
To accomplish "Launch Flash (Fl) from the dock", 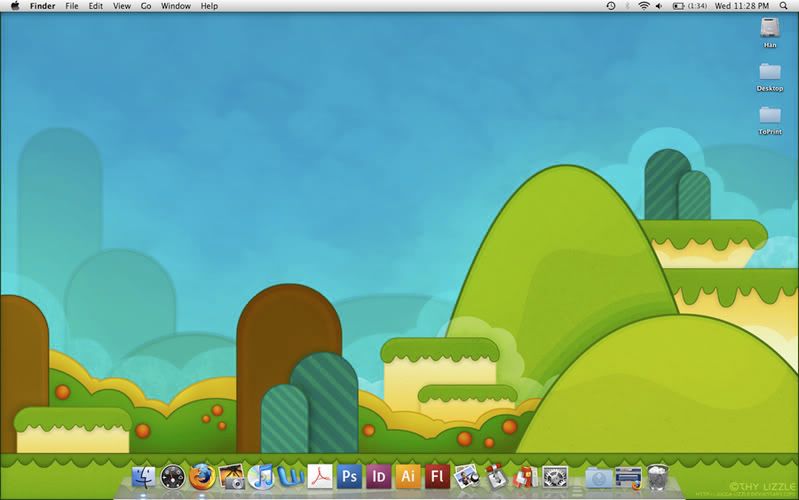I will [x=437, y=477].
